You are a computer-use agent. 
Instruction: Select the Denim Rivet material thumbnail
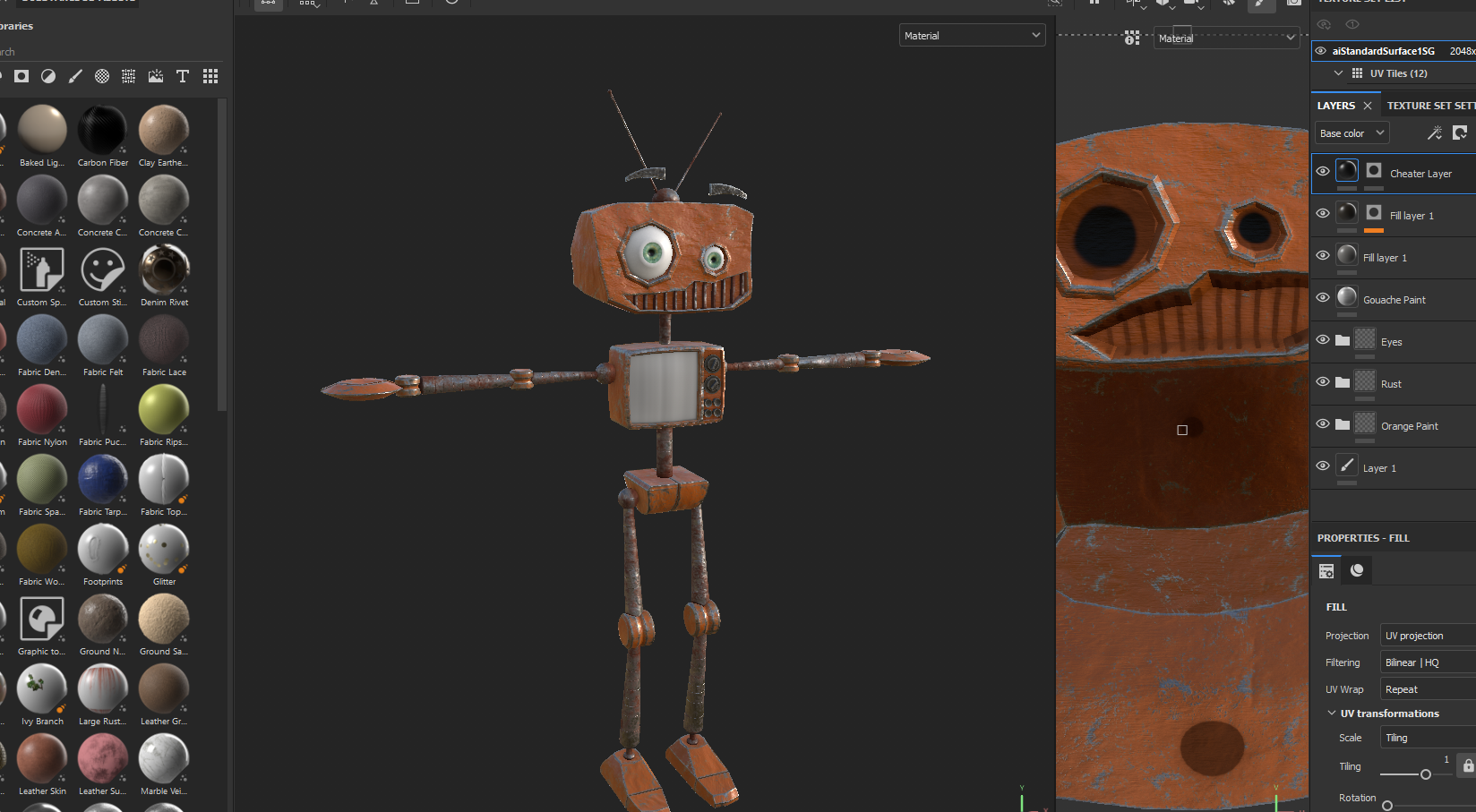coord(164,269)
